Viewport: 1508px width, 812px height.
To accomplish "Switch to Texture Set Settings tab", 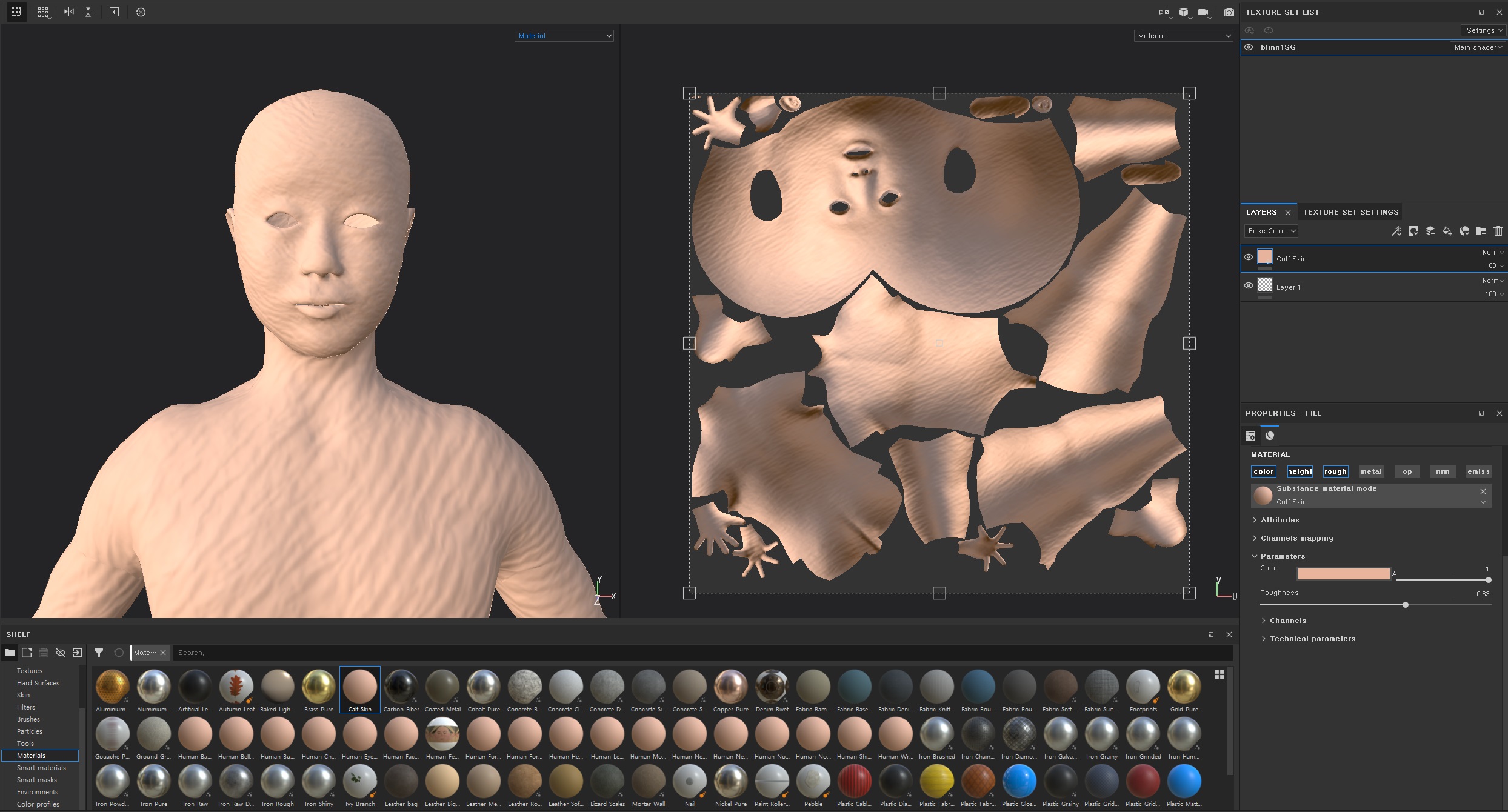I will click(1350, 212).
